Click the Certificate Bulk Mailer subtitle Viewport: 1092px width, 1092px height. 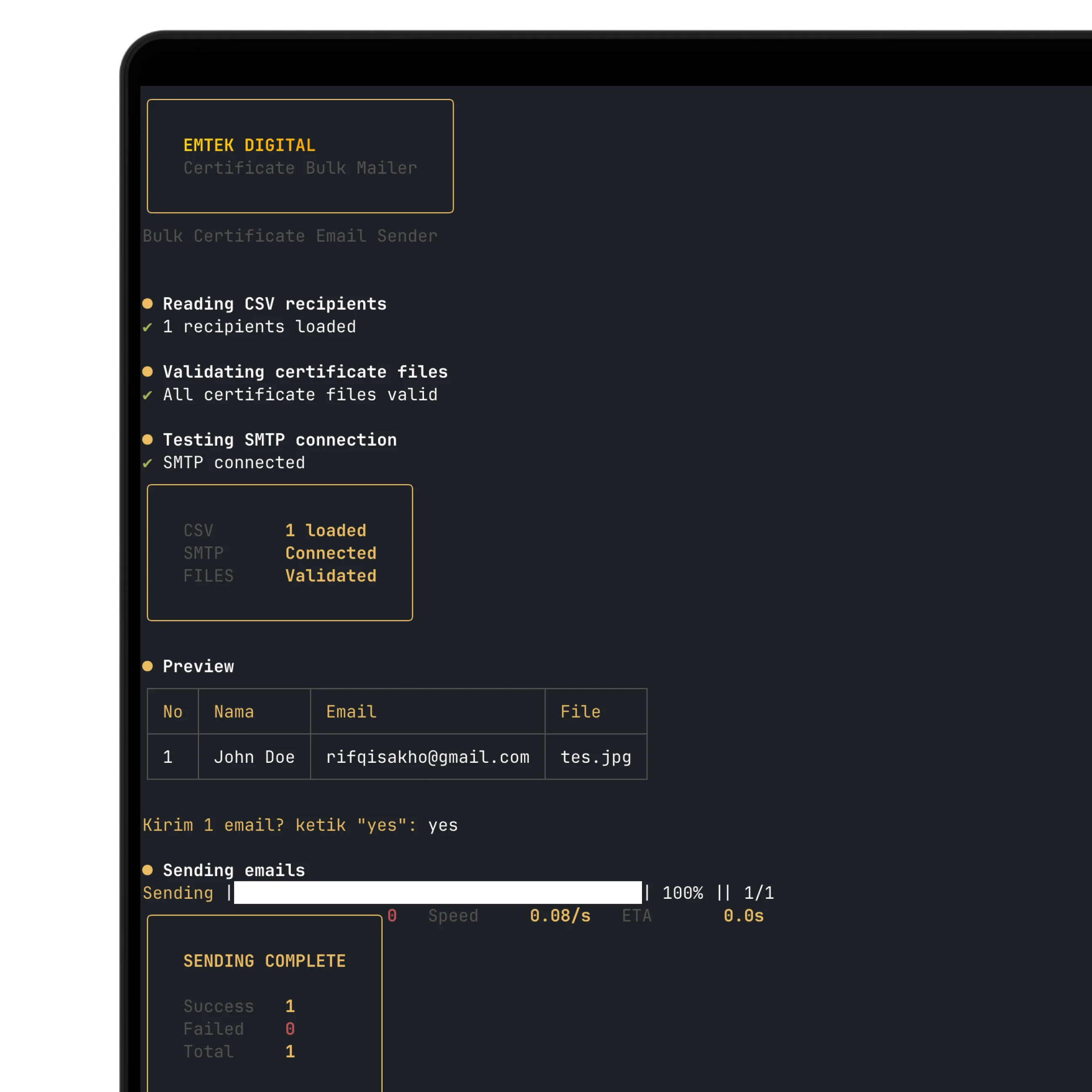(300, 168)
